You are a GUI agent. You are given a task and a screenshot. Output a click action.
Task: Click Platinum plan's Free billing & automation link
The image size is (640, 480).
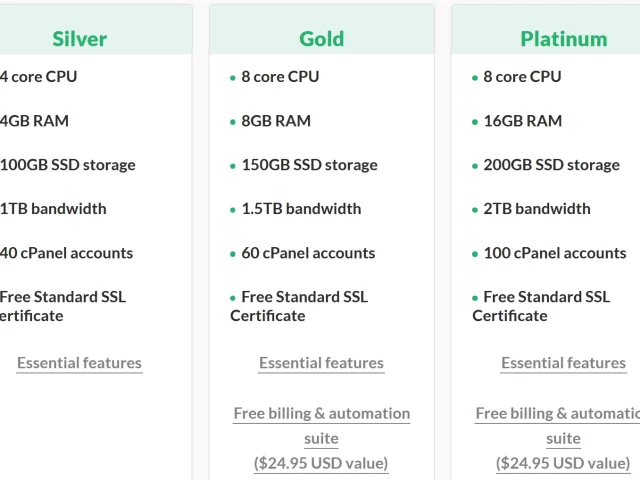pos(558,425)
